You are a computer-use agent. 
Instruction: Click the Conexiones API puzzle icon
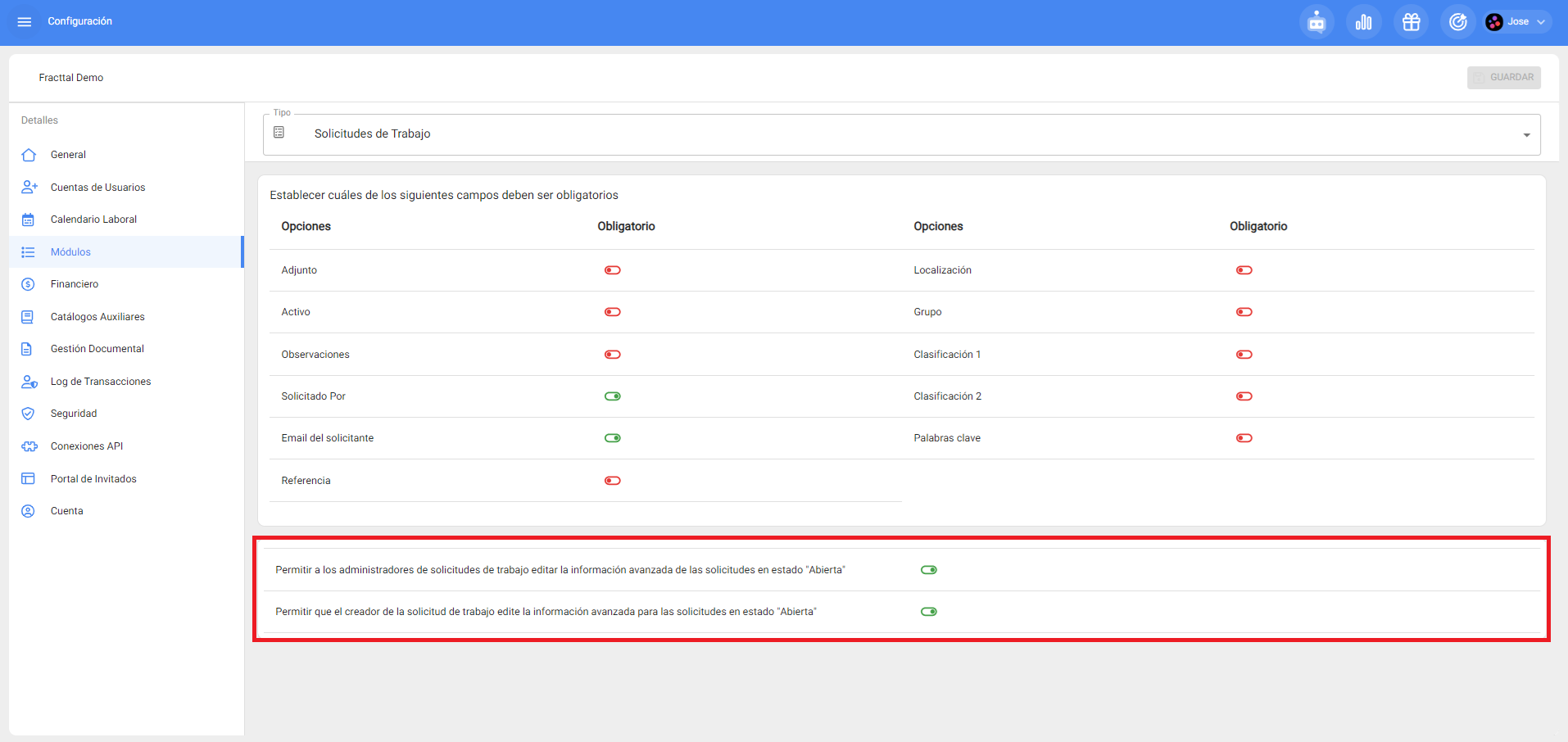29,446
